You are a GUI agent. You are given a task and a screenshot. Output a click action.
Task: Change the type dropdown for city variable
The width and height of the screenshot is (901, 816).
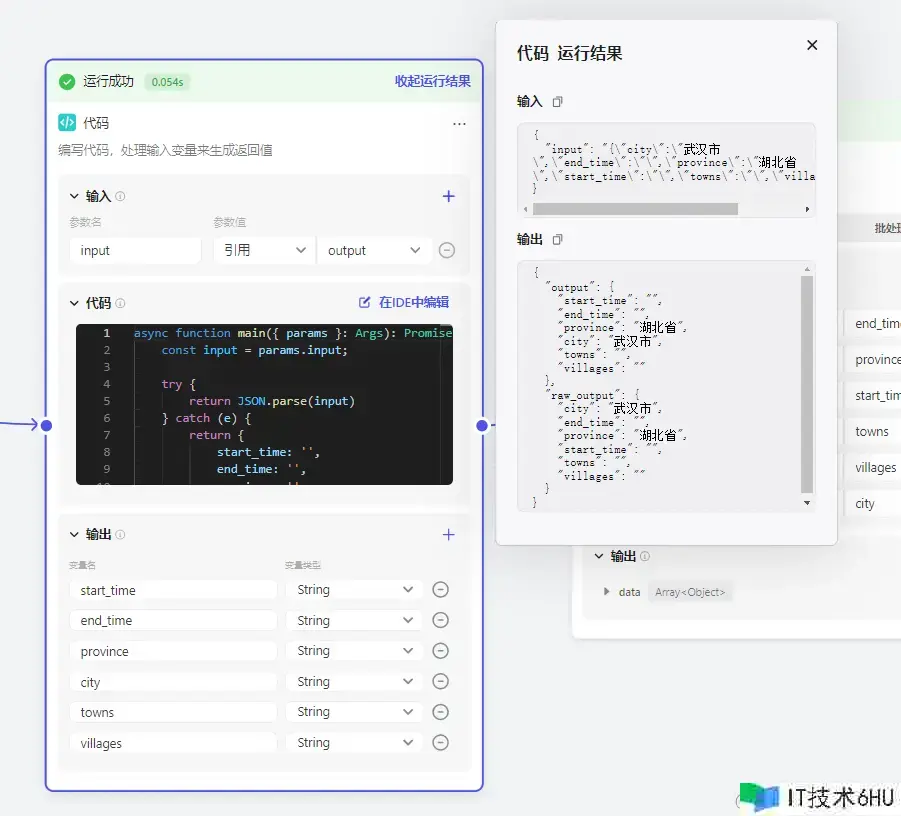pos(354,682)
